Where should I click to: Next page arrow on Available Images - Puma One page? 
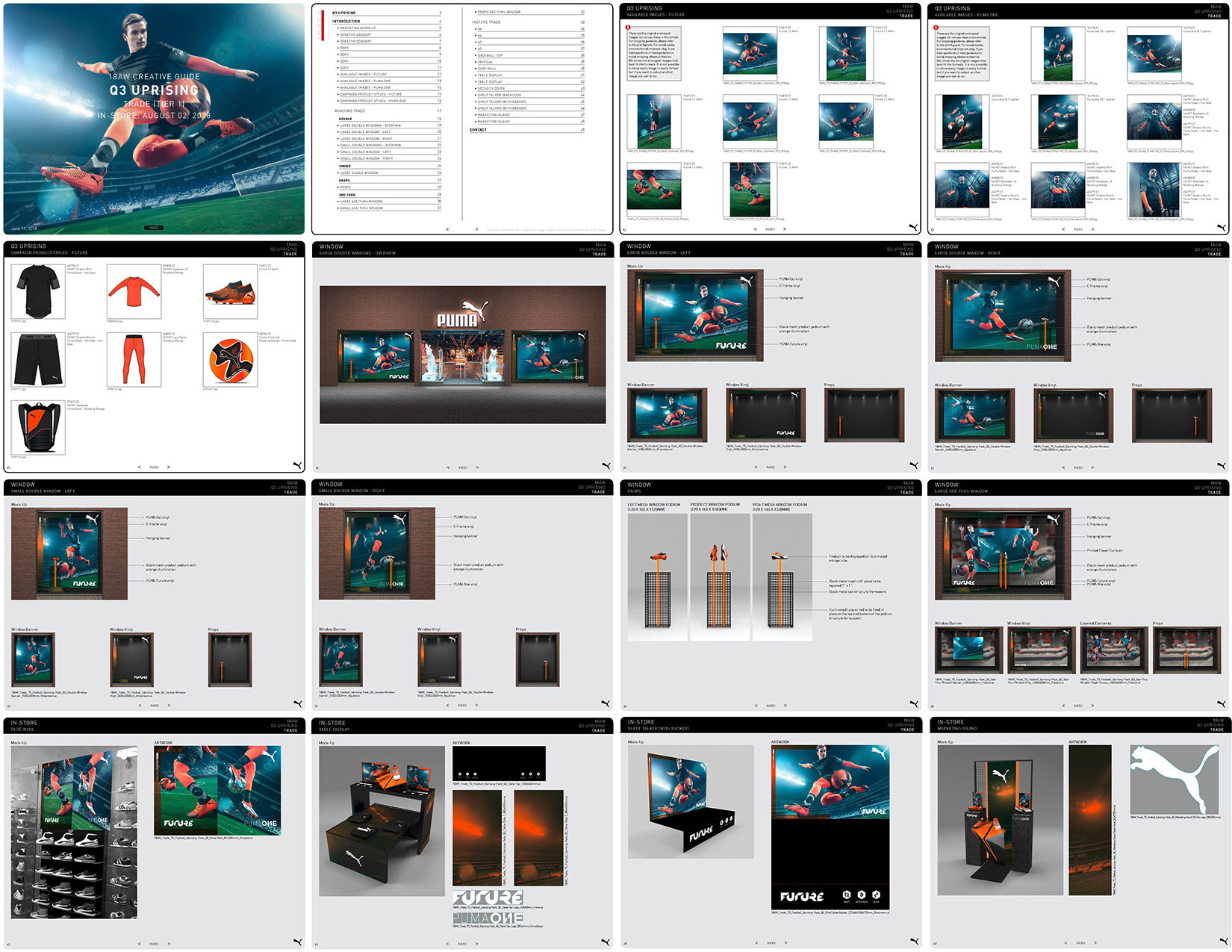[x=1093, y=229]
